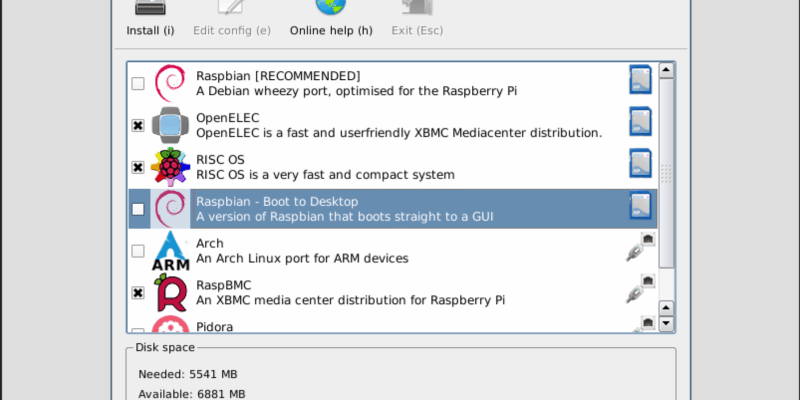
Task: Uncheck the RaspBMC checkbox
Action: click(138, 294)
